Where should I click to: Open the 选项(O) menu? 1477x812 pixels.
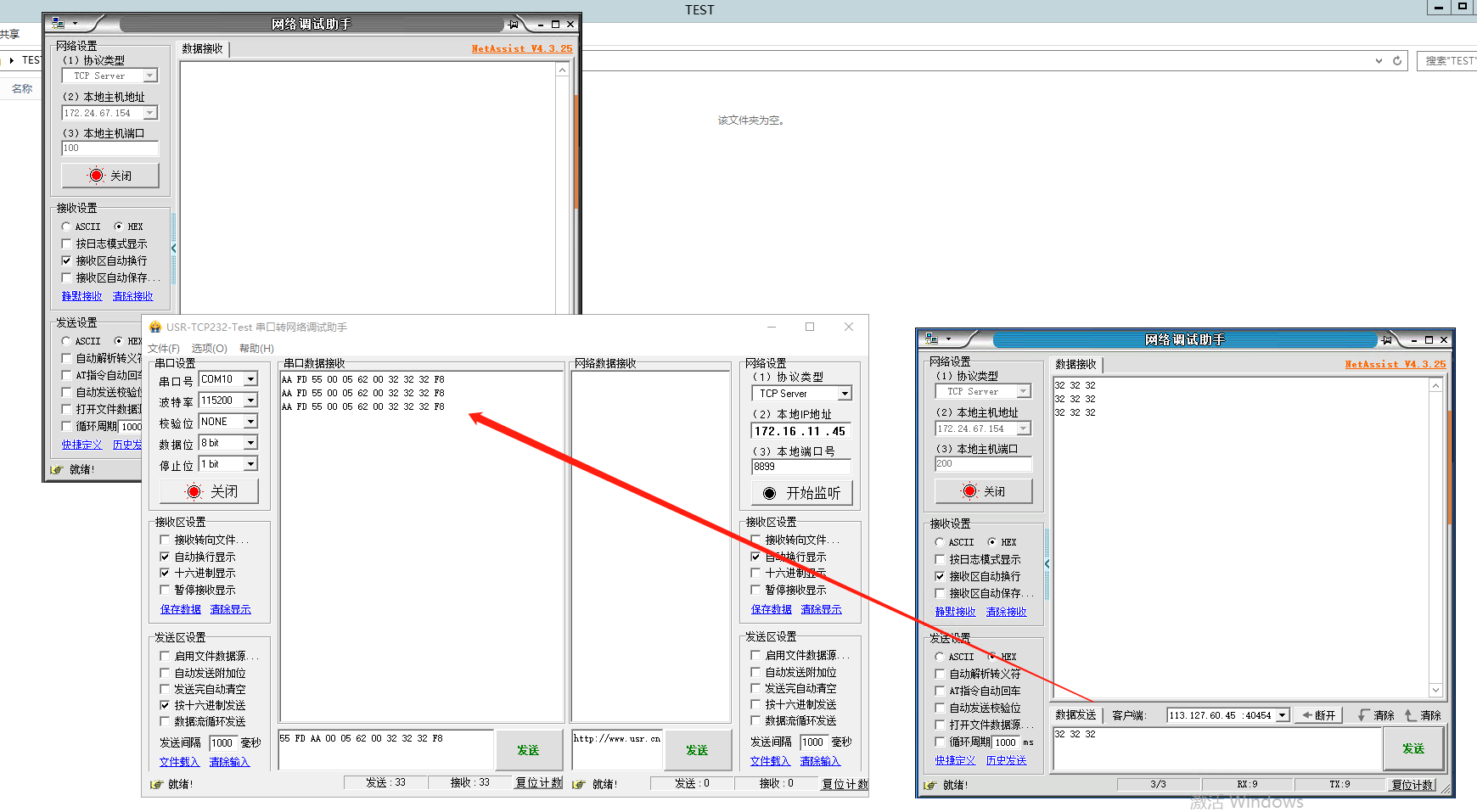click(209, 348)
